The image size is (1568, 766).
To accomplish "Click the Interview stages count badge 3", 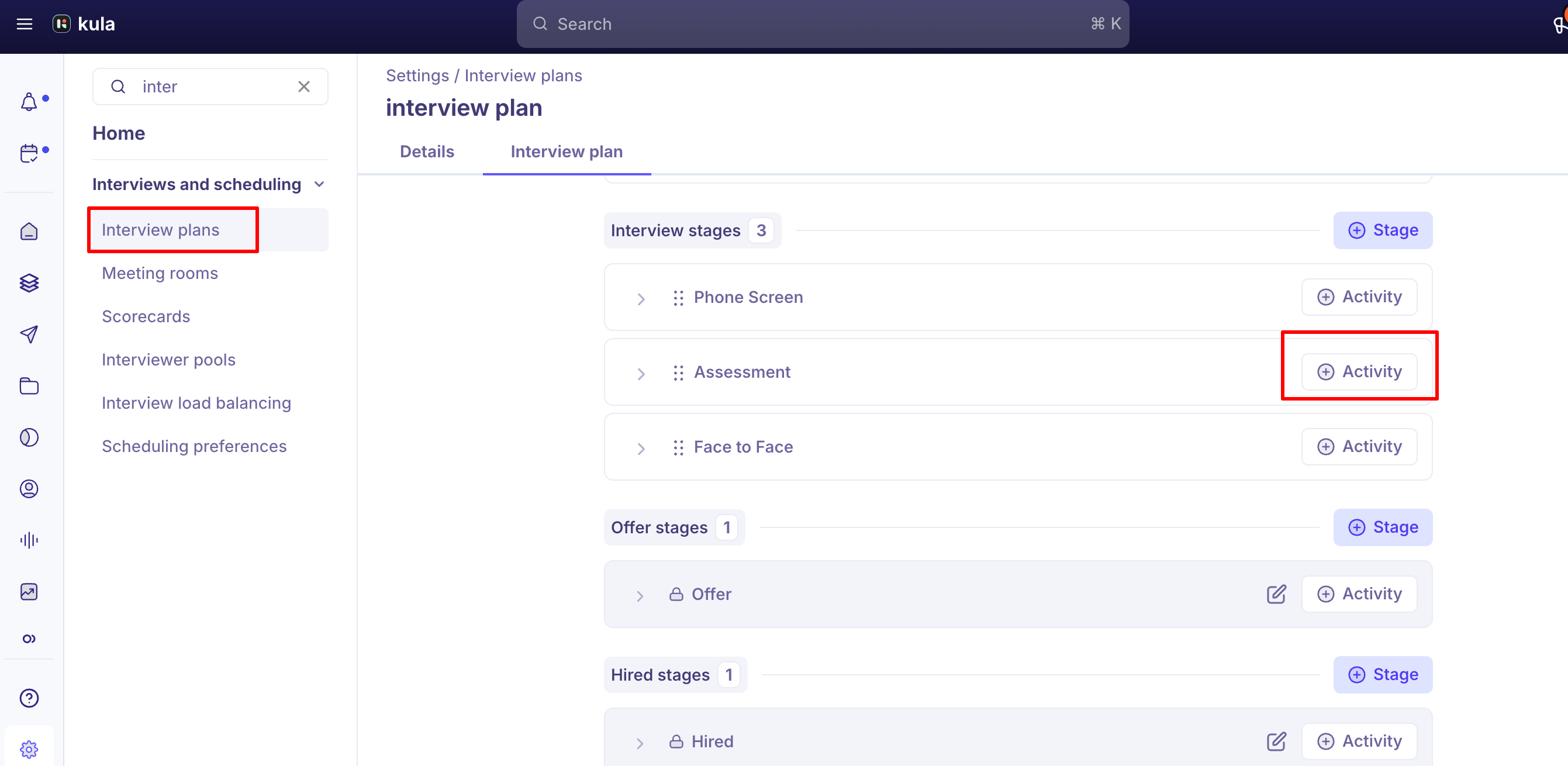I will click(761, 230).
